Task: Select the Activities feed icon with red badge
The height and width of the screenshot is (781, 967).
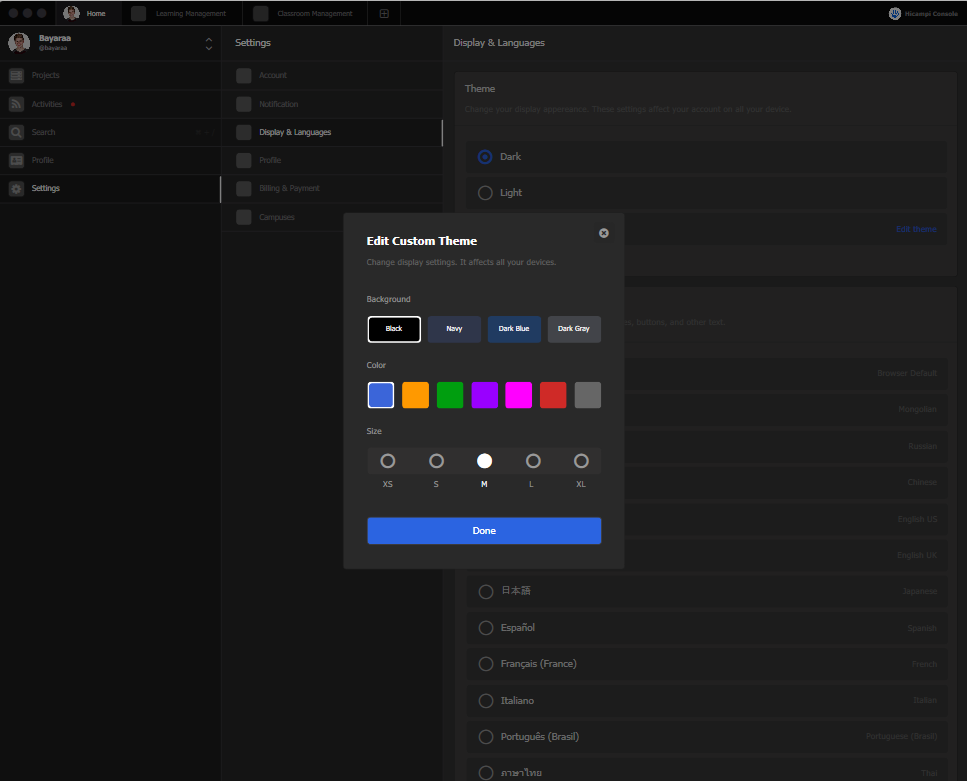Action: click(16, 103)
